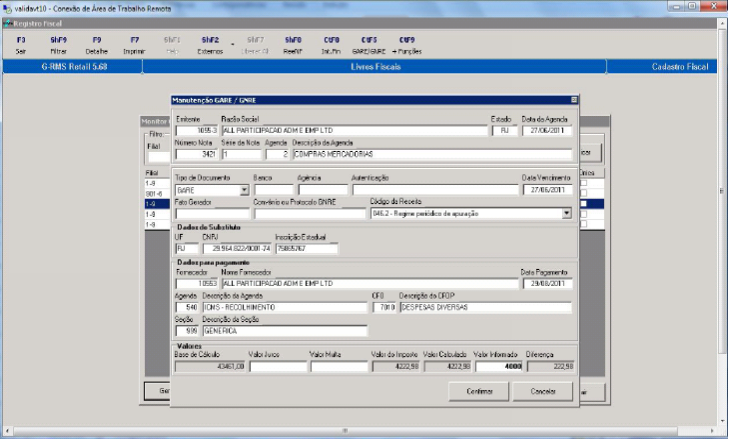Select the F7 Imprimir toolbar item

coord(134,44)
